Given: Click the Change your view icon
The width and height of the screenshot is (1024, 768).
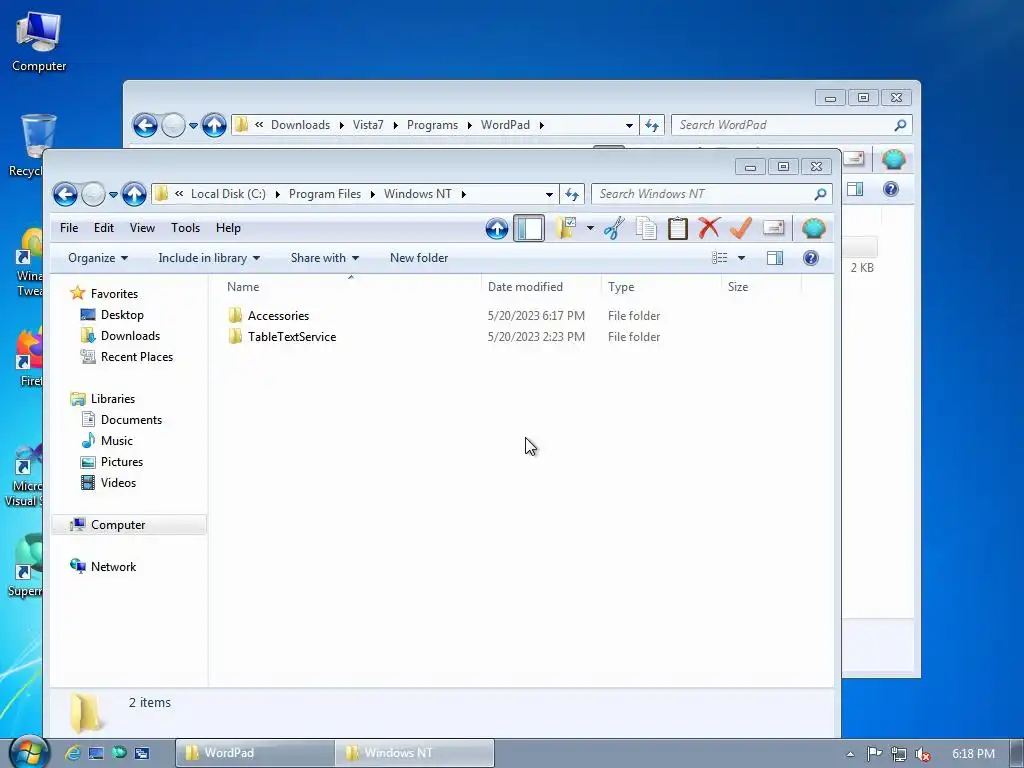Looking at the screenshot, I should click(720, 258).
